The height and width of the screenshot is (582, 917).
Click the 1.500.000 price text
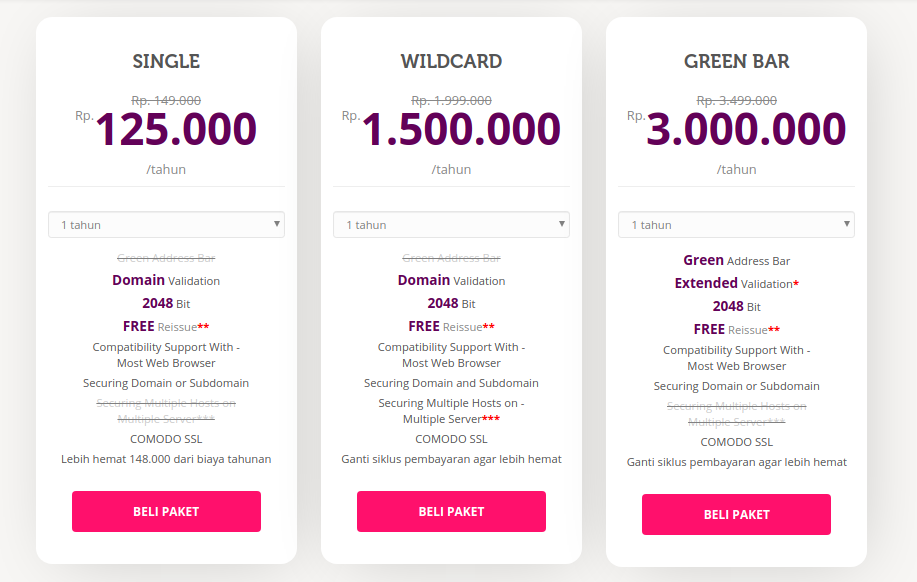461,129
